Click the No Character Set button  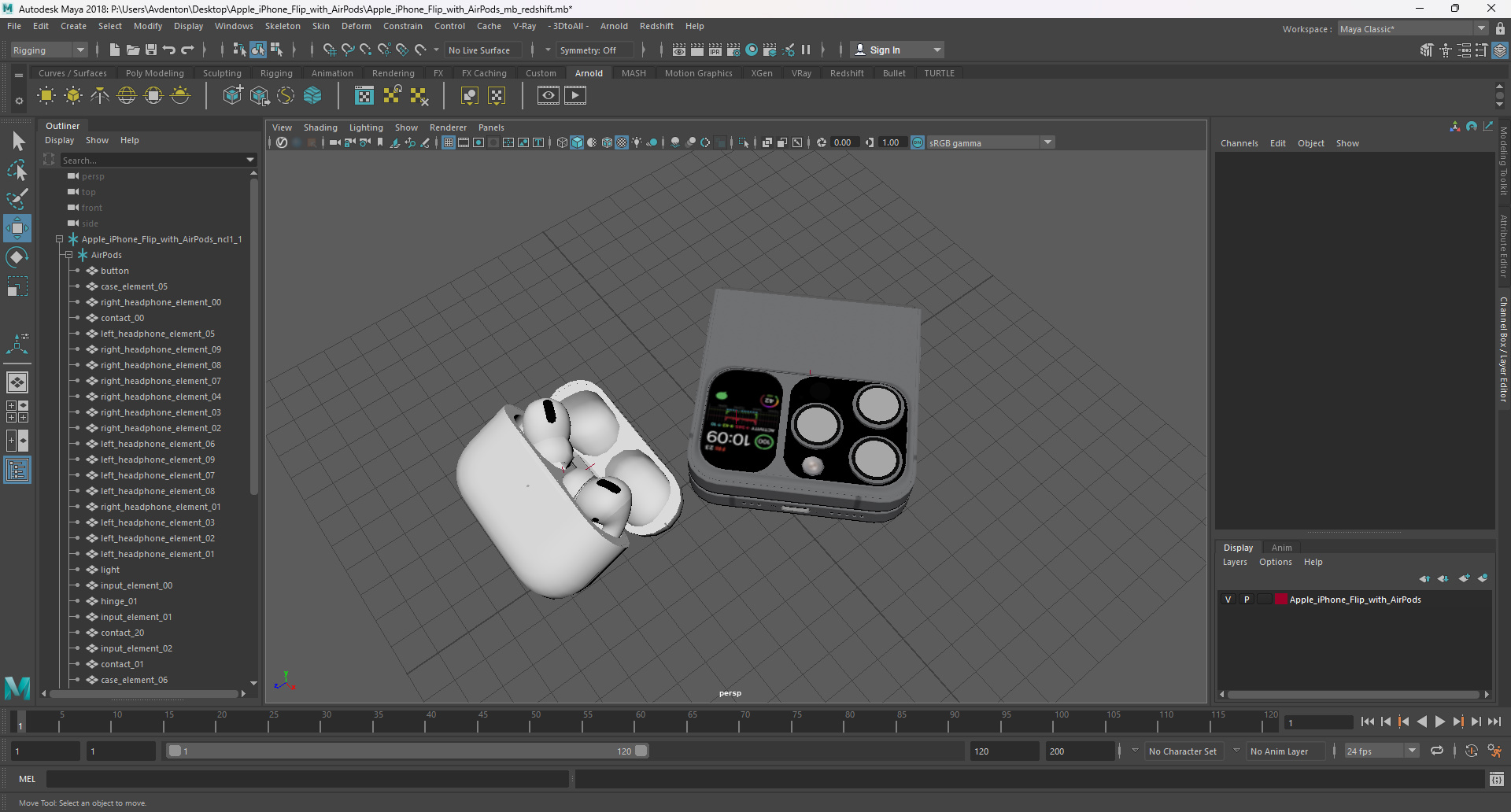1182,751
